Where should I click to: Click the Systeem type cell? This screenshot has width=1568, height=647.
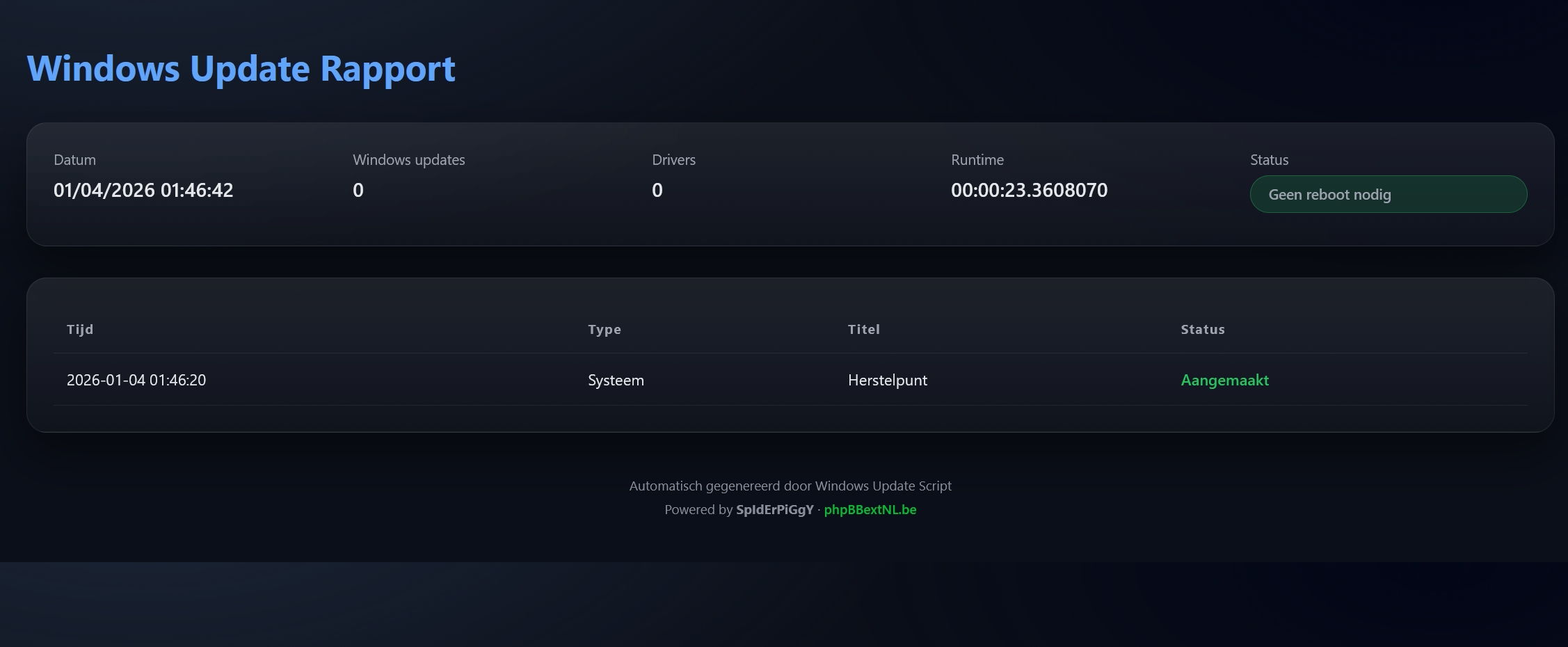(616, 381)
